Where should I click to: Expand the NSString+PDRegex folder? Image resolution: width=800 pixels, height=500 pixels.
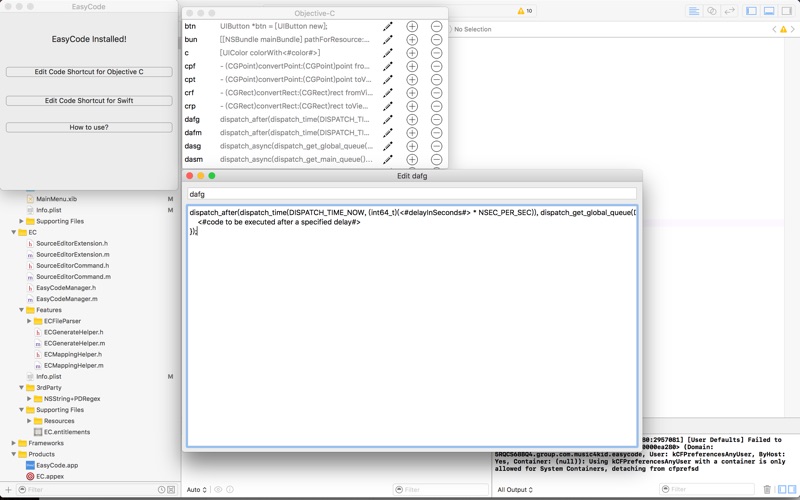tap(29, 398)
